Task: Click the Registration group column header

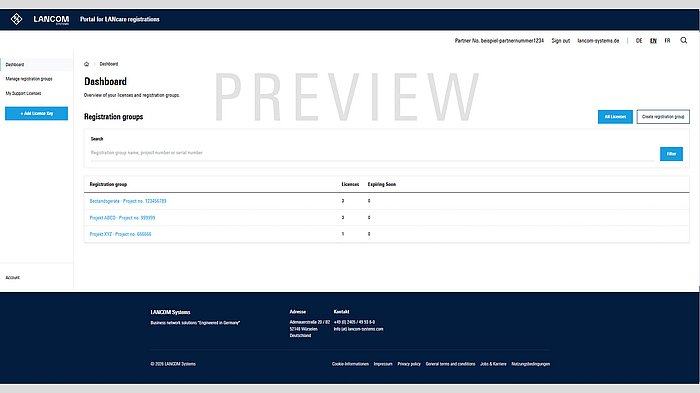Action: pyautogui.click(x=108, y=184)
